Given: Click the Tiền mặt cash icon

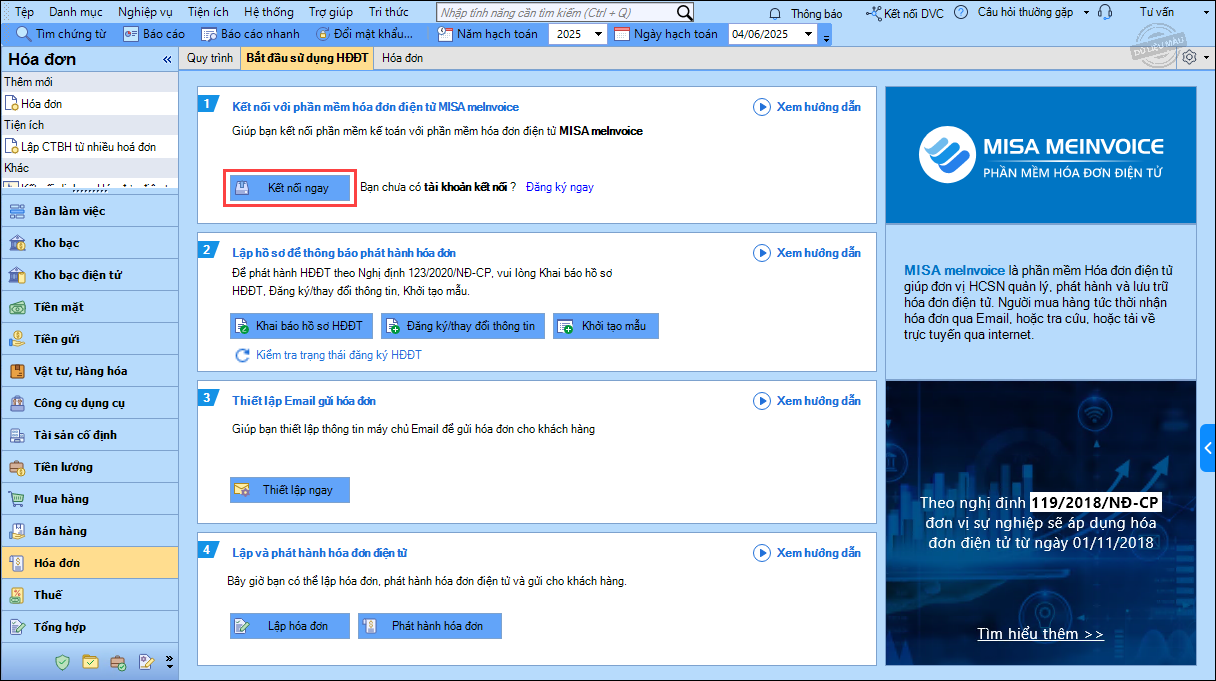Looking at the screenshot, I should pos(17,307).
